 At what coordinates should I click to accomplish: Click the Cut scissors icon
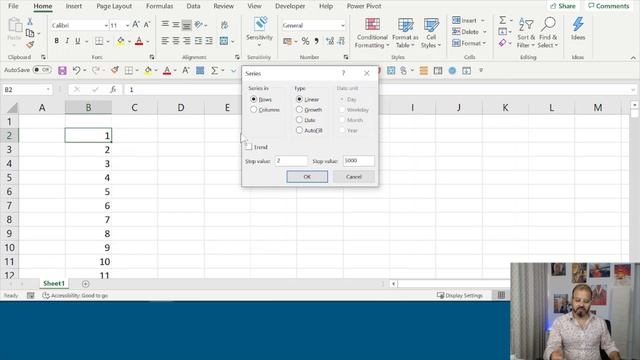(x=30, y=21)
